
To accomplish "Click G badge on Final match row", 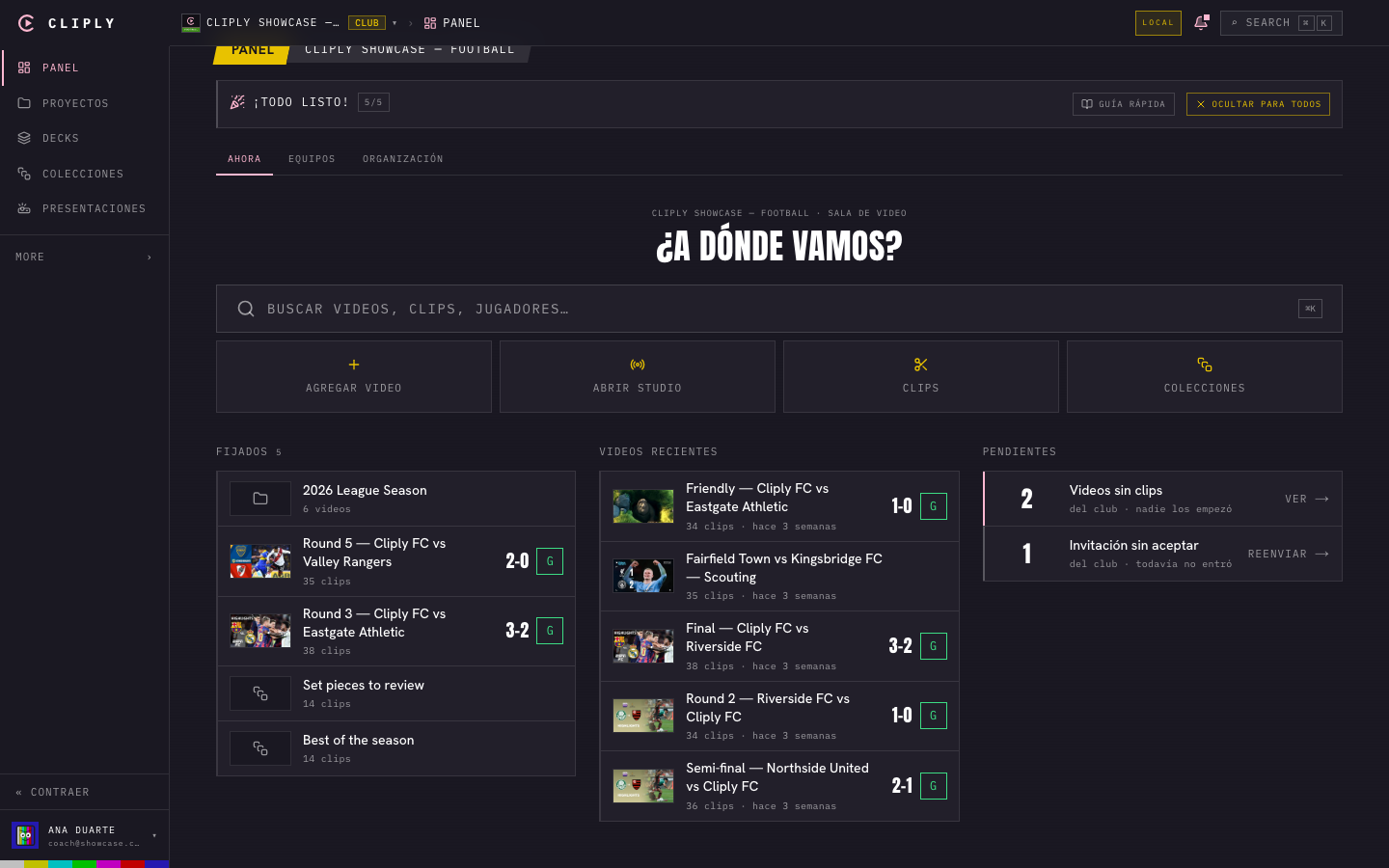I will [x=933, y=646].
